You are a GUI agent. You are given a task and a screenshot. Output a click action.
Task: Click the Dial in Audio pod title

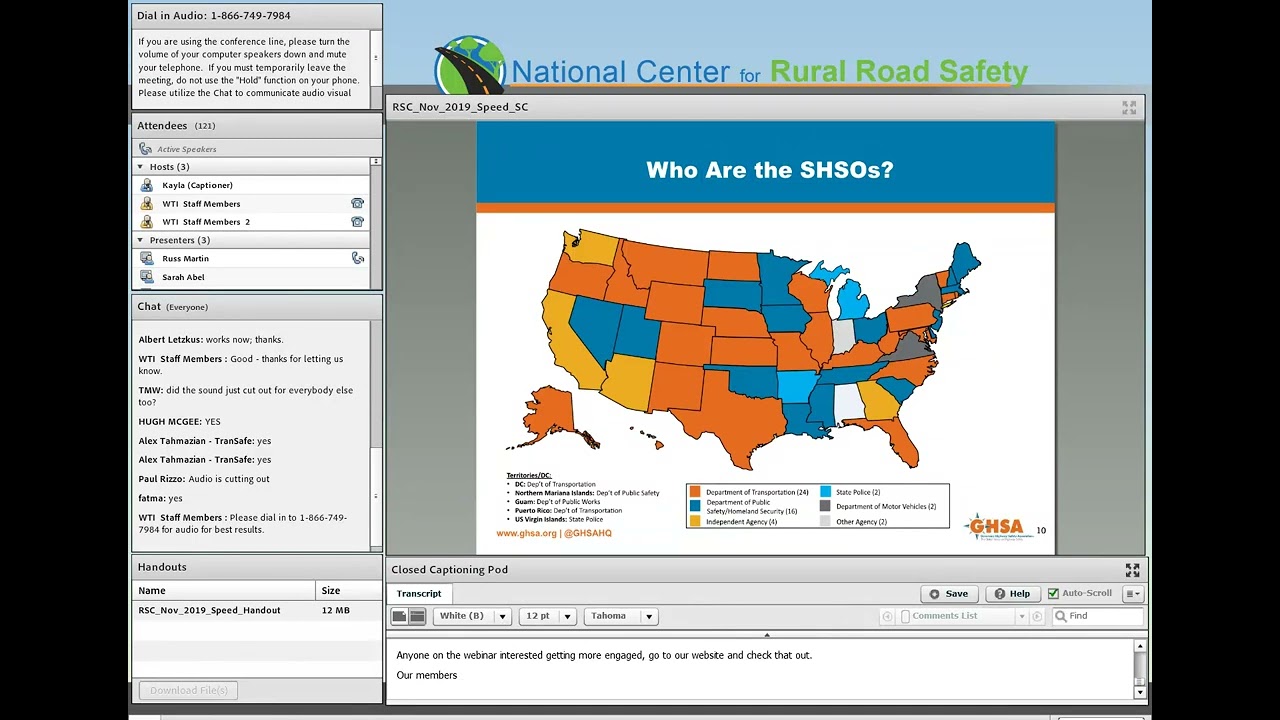point(214,16)
